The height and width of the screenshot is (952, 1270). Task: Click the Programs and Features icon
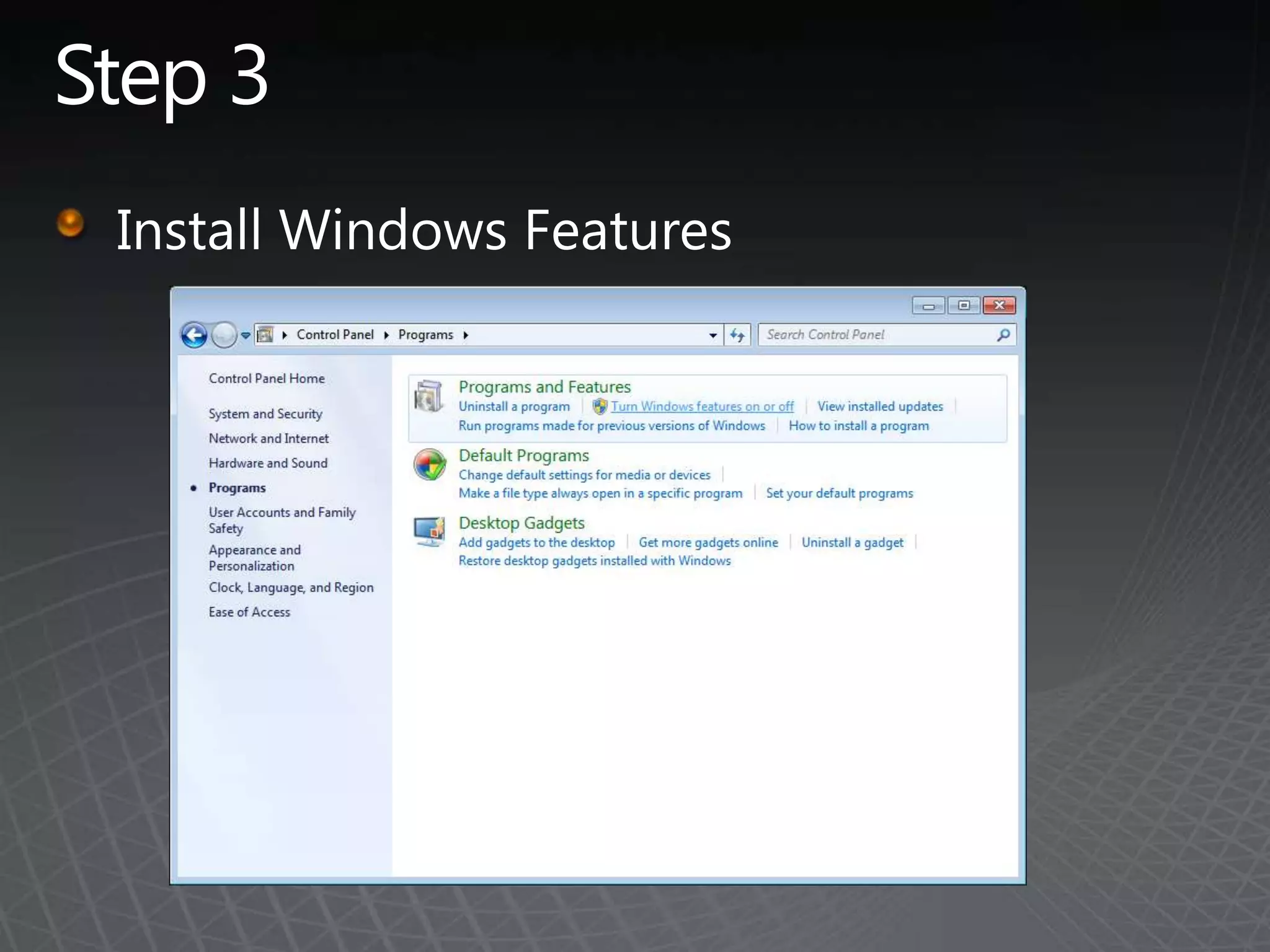click(429, 397)
